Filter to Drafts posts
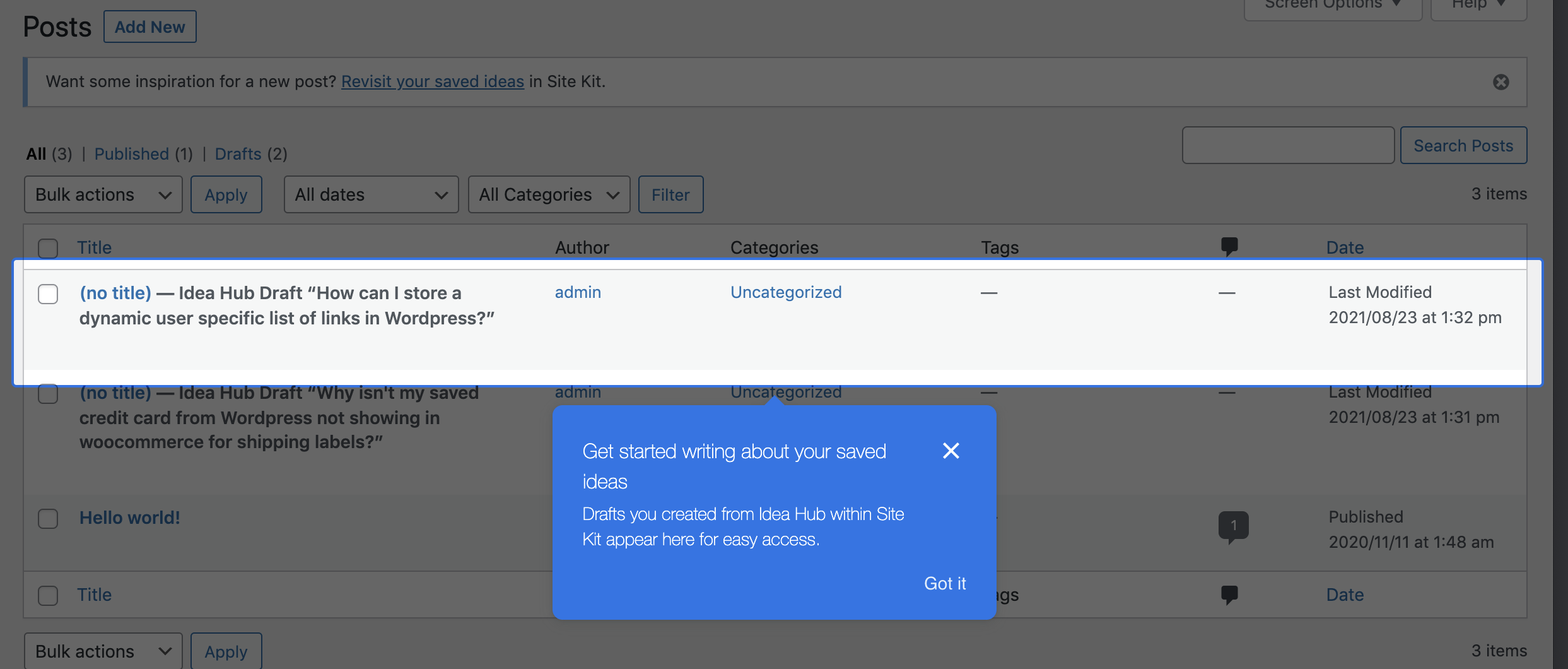 click(238, 153)
